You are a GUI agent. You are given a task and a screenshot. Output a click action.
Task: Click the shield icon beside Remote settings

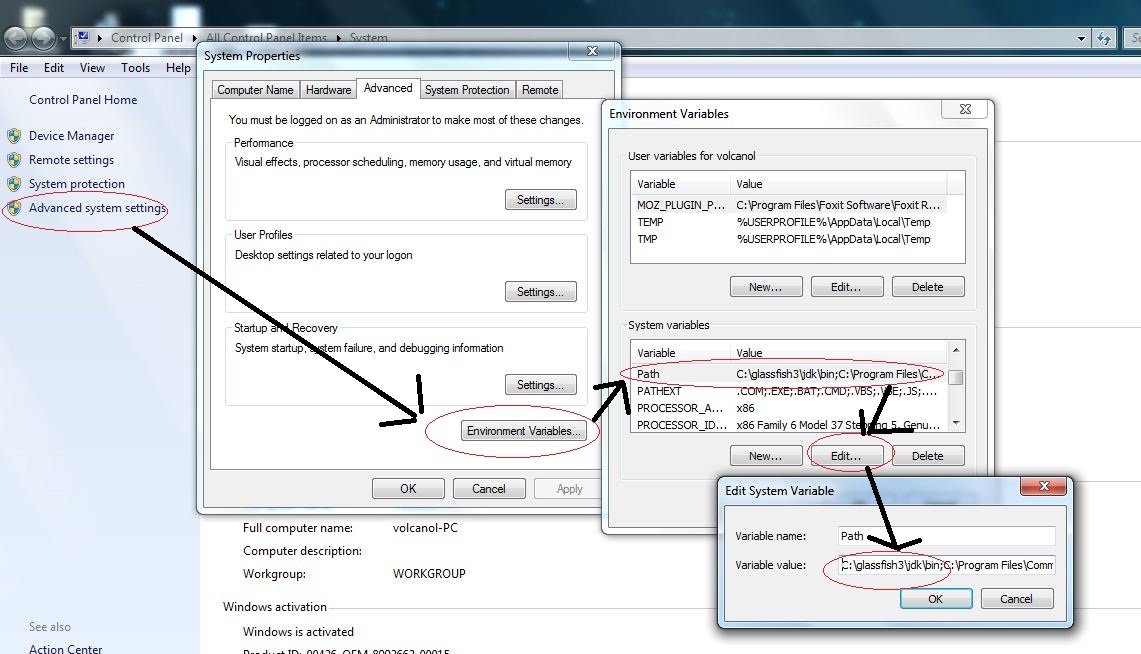(x=14, y=160)
